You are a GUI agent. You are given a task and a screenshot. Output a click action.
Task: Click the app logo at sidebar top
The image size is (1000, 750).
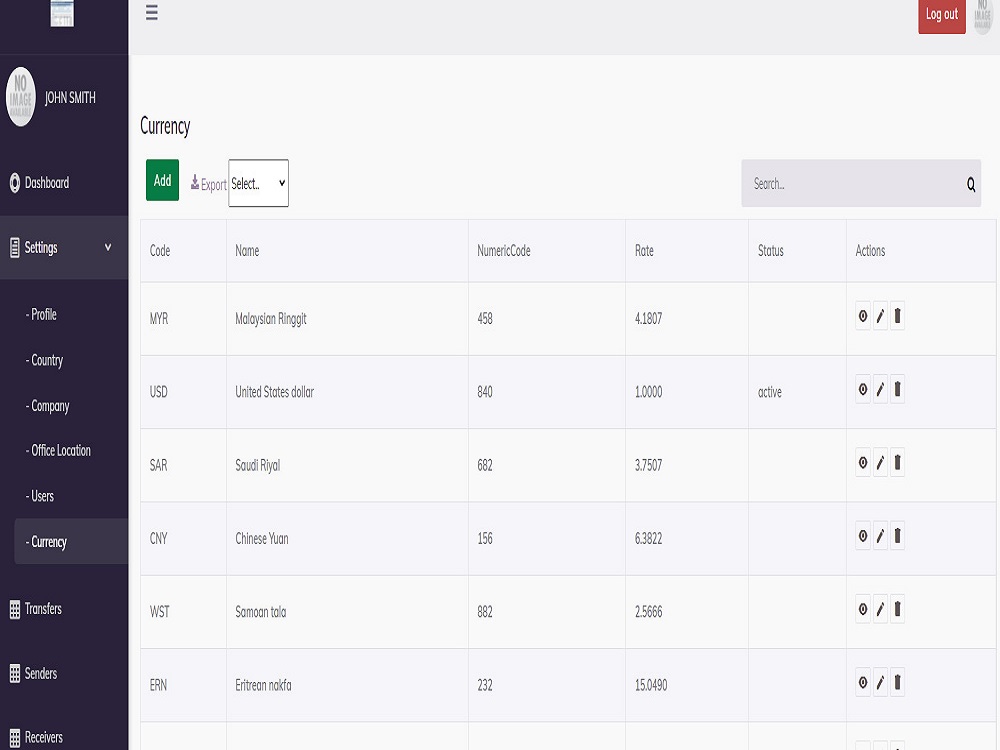(x=62, y=13)
